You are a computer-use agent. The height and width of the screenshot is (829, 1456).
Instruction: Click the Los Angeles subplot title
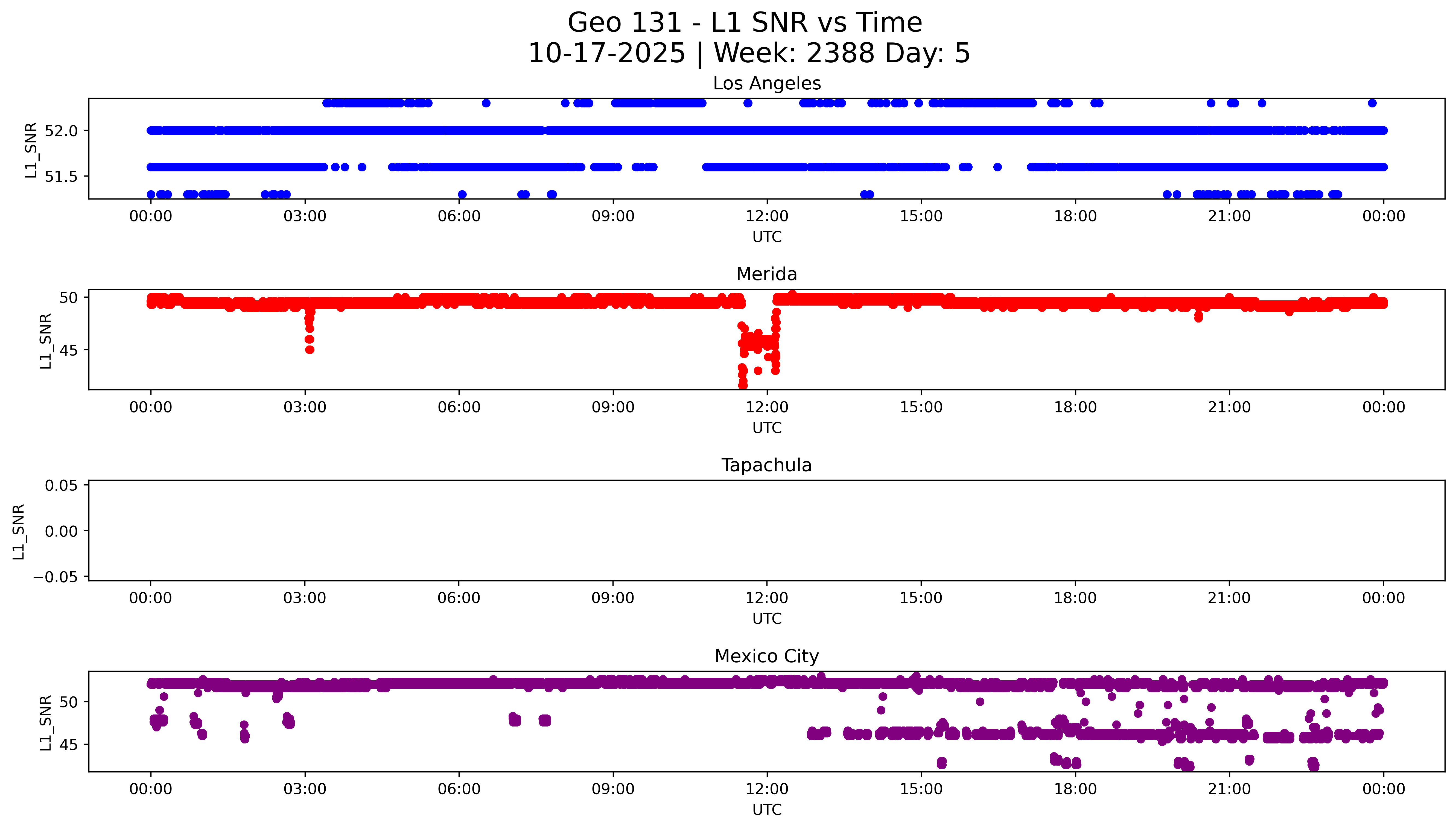click(766, 84)
